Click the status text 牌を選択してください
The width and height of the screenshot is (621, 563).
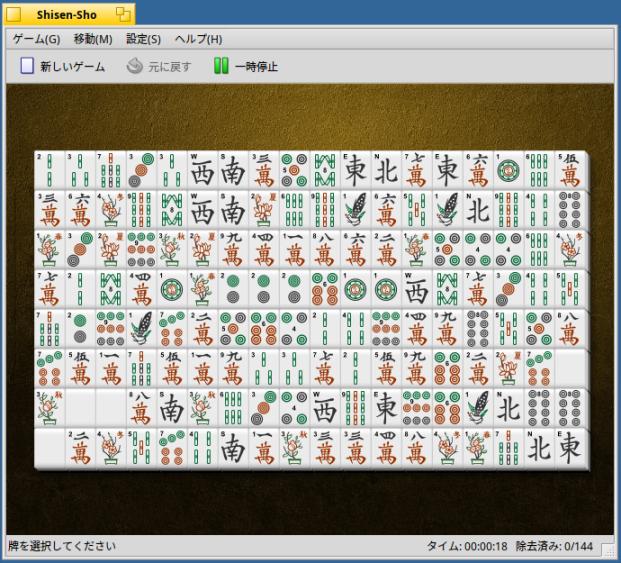point(62,546)
